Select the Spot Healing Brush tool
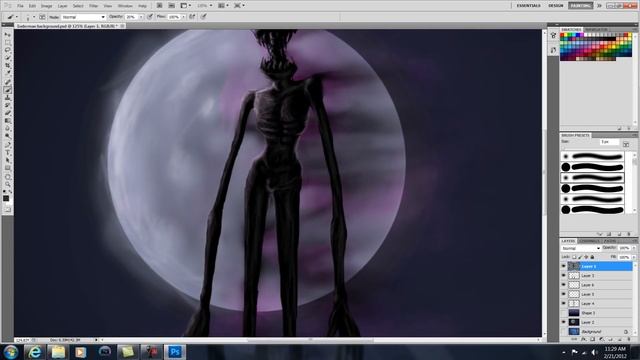This screenshot has width=640, height=360. pyautogui.click(x=7, y=82)
